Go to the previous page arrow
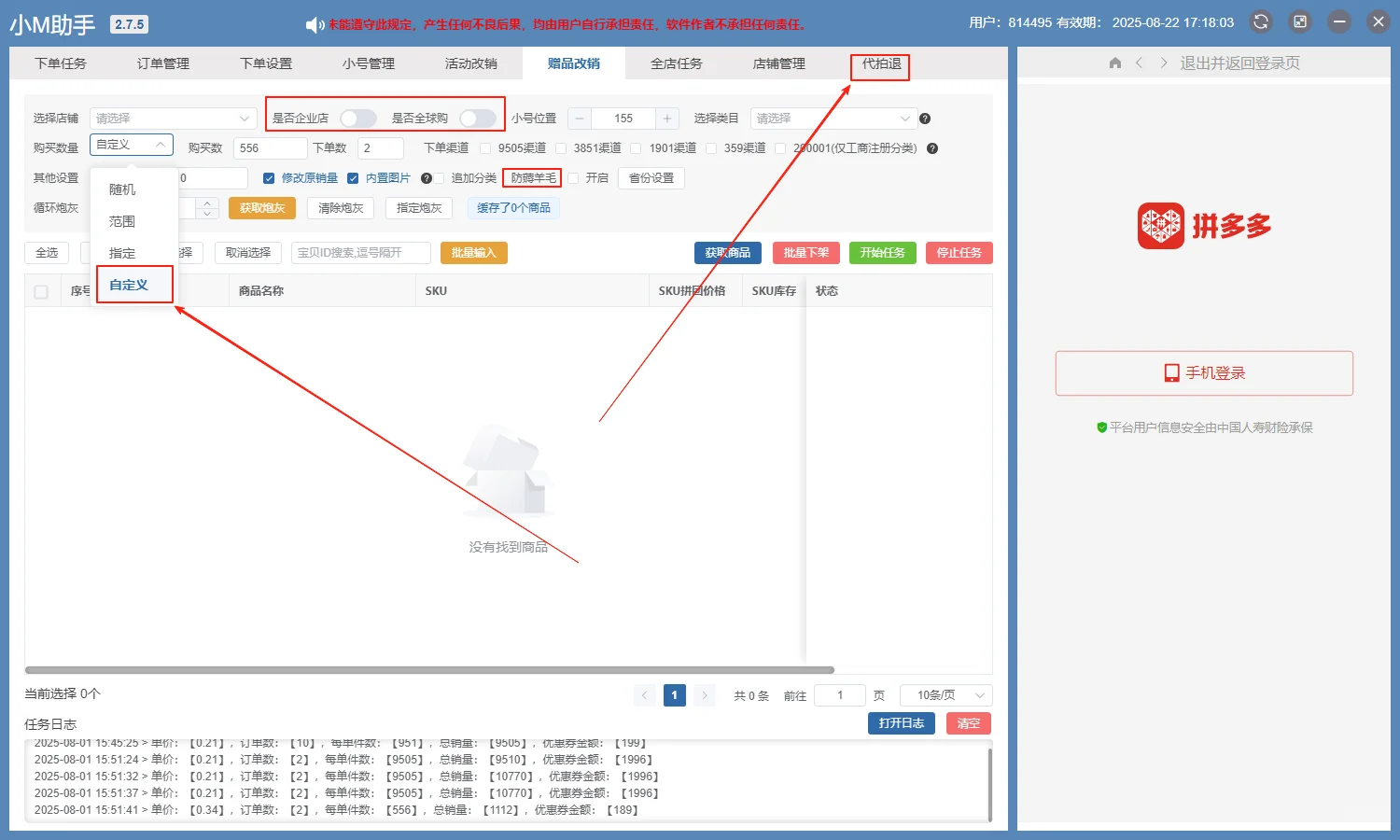This screenshot has height=840, width=1400. click(x=645, y=695)
